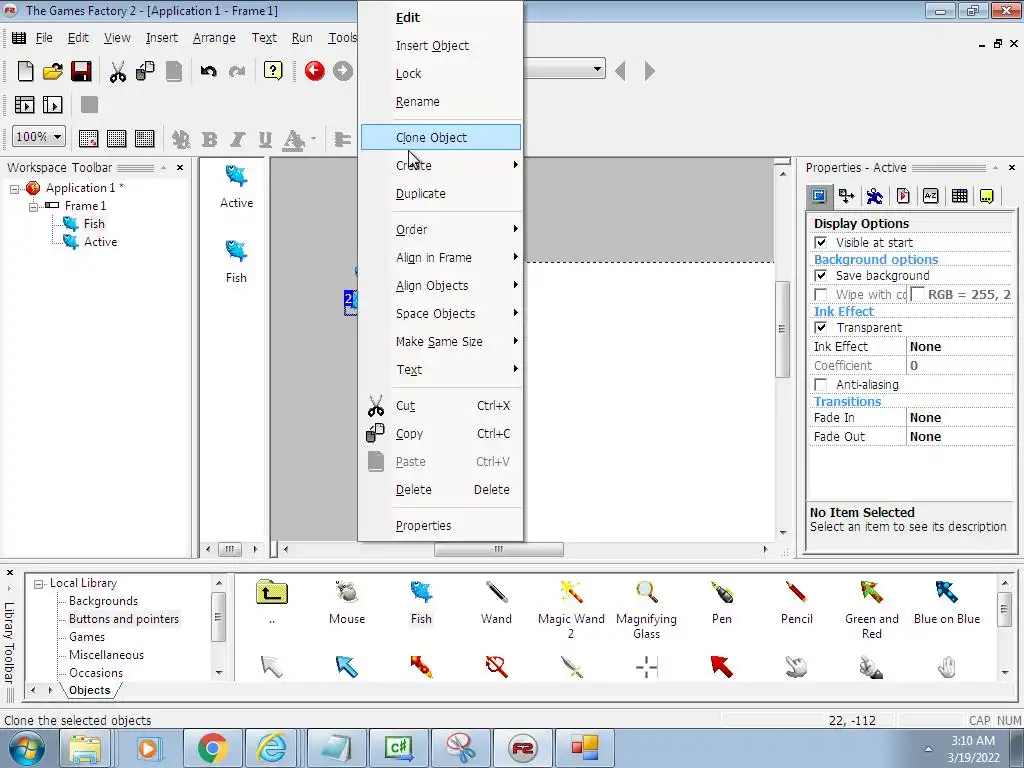
Task: Toggle the Save background checkbox
Action: click(x=821, y=276)
